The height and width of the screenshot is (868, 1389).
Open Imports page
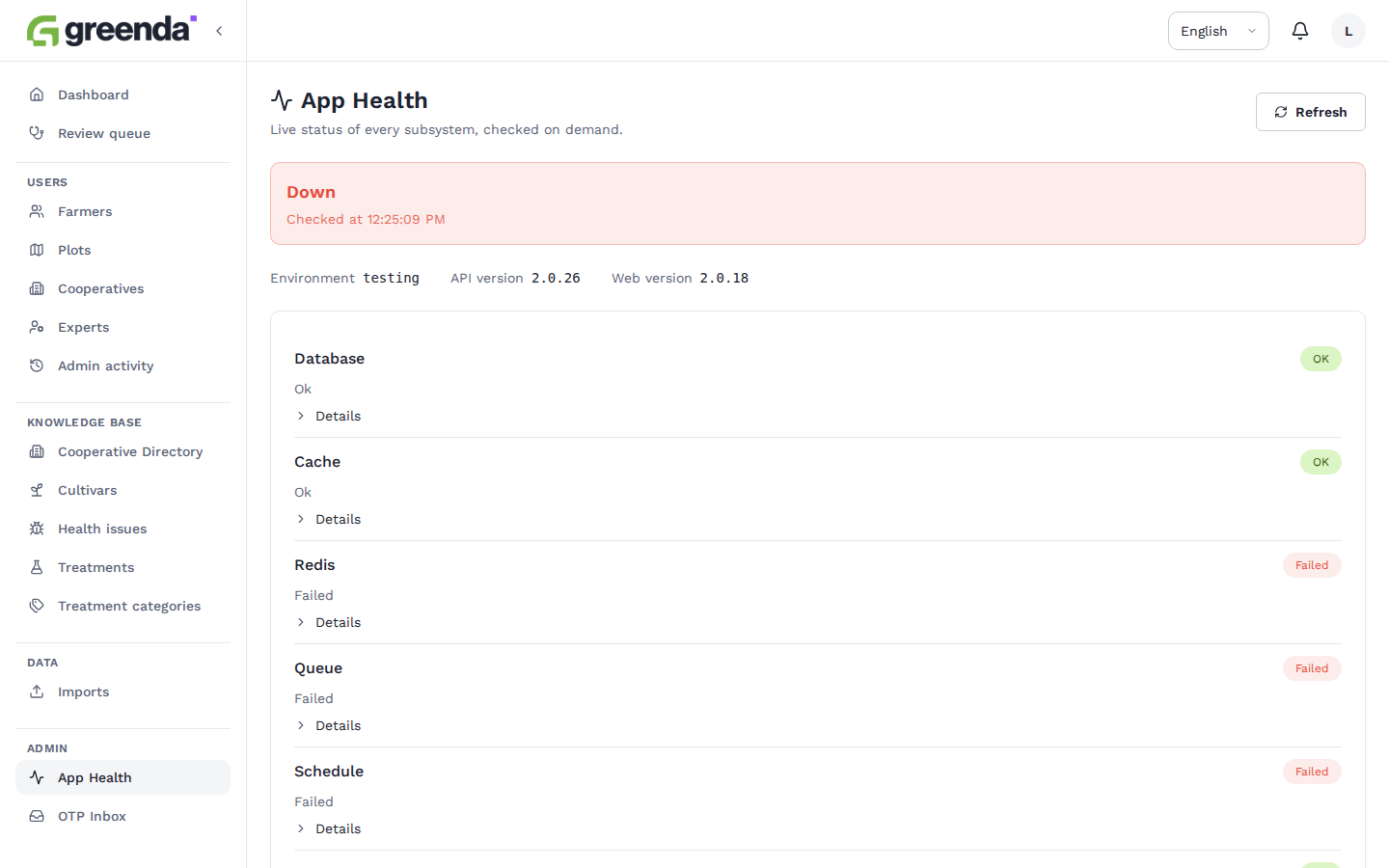[123, 692]
